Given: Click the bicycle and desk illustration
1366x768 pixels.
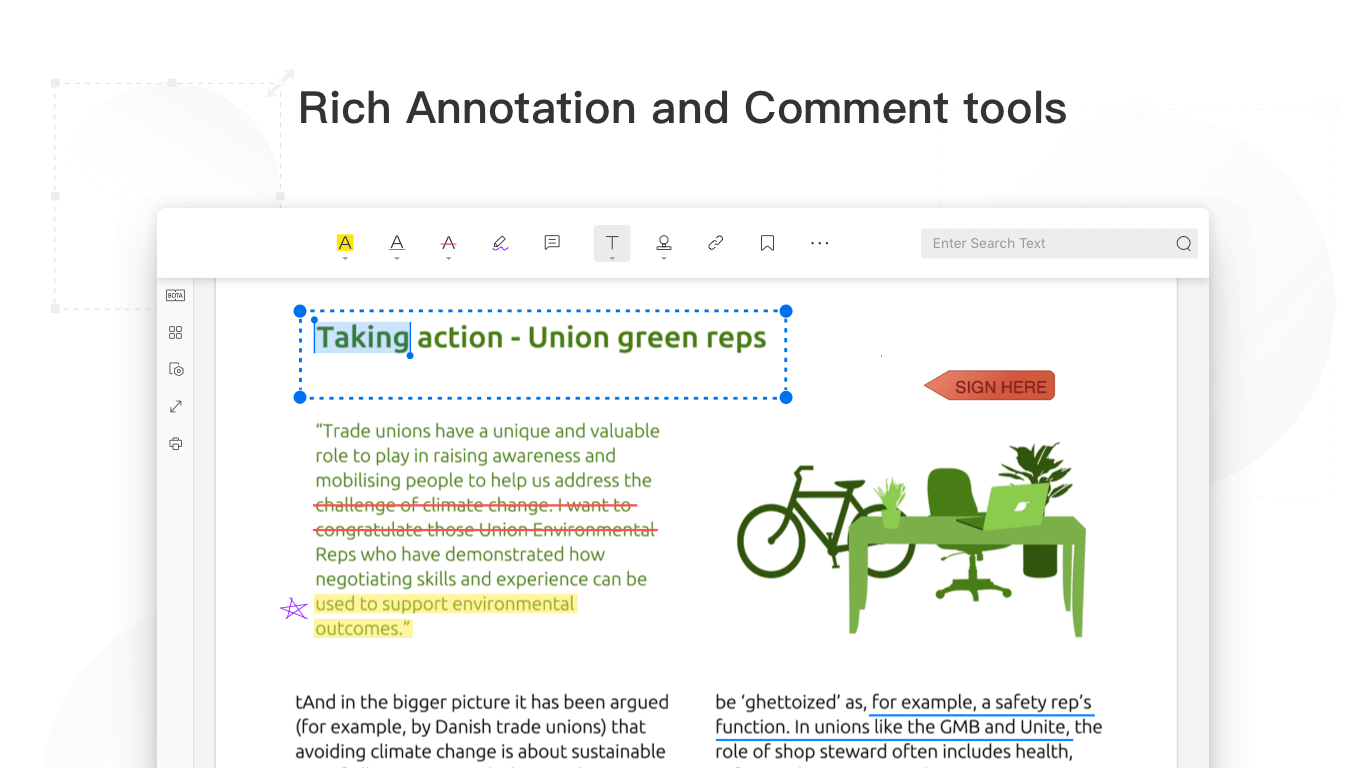Looking at the screenshot, I should (x=911, y=538).
